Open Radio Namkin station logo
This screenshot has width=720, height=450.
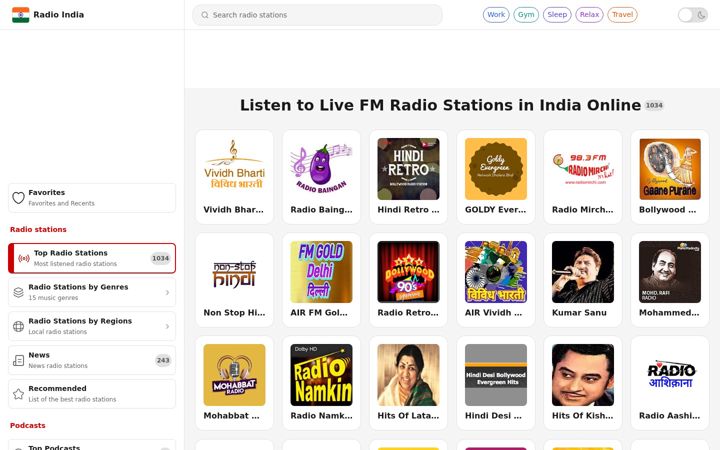click(321, 375)
